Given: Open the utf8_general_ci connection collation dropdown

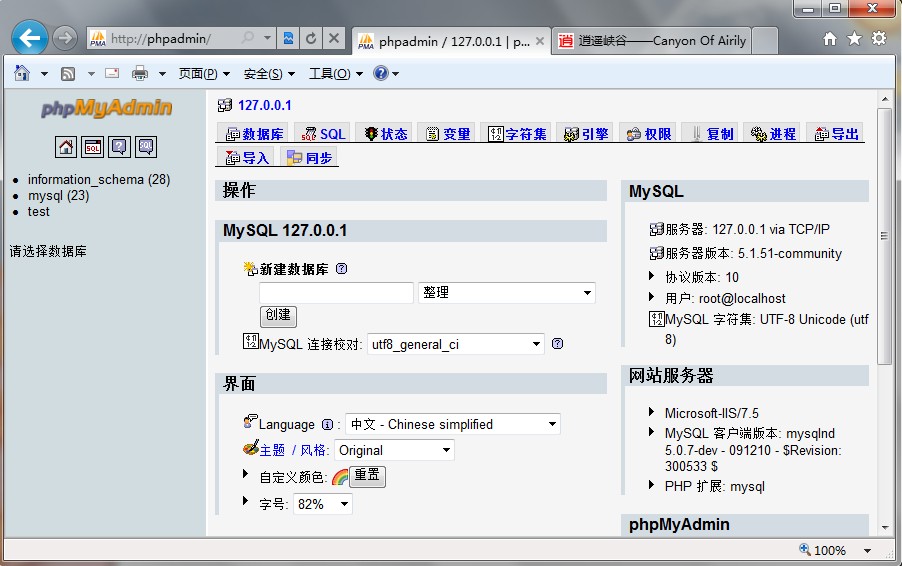Looking at the screenshot, I should (x=456, y=344).
